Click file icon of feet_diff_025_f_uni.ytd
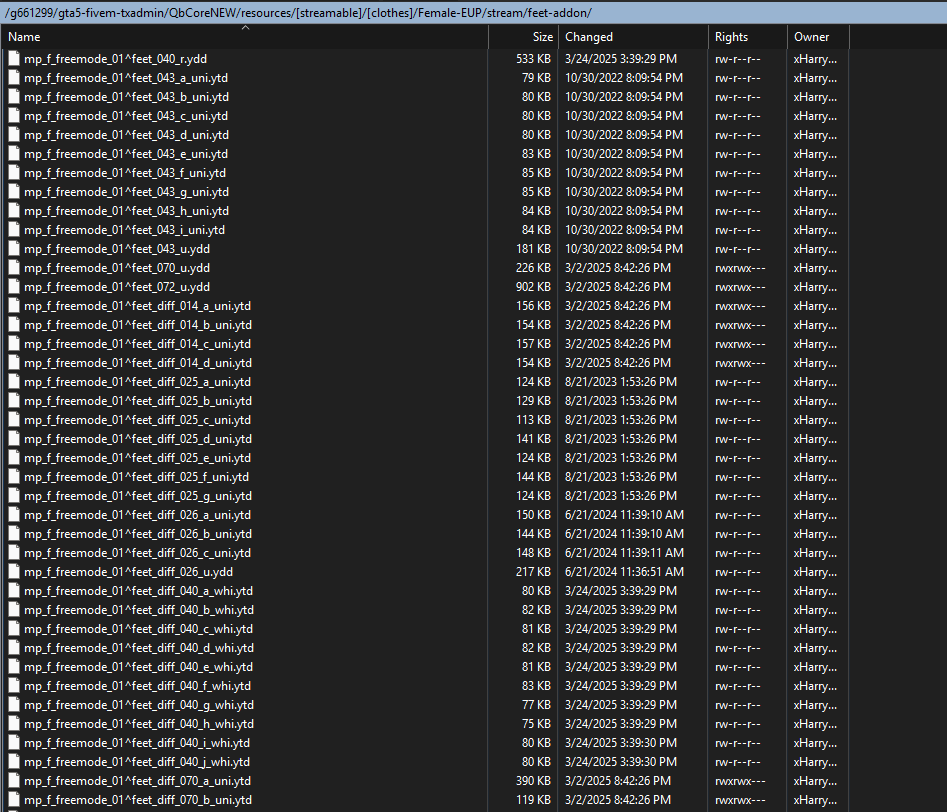947x812 pixels. pos(14,477)
